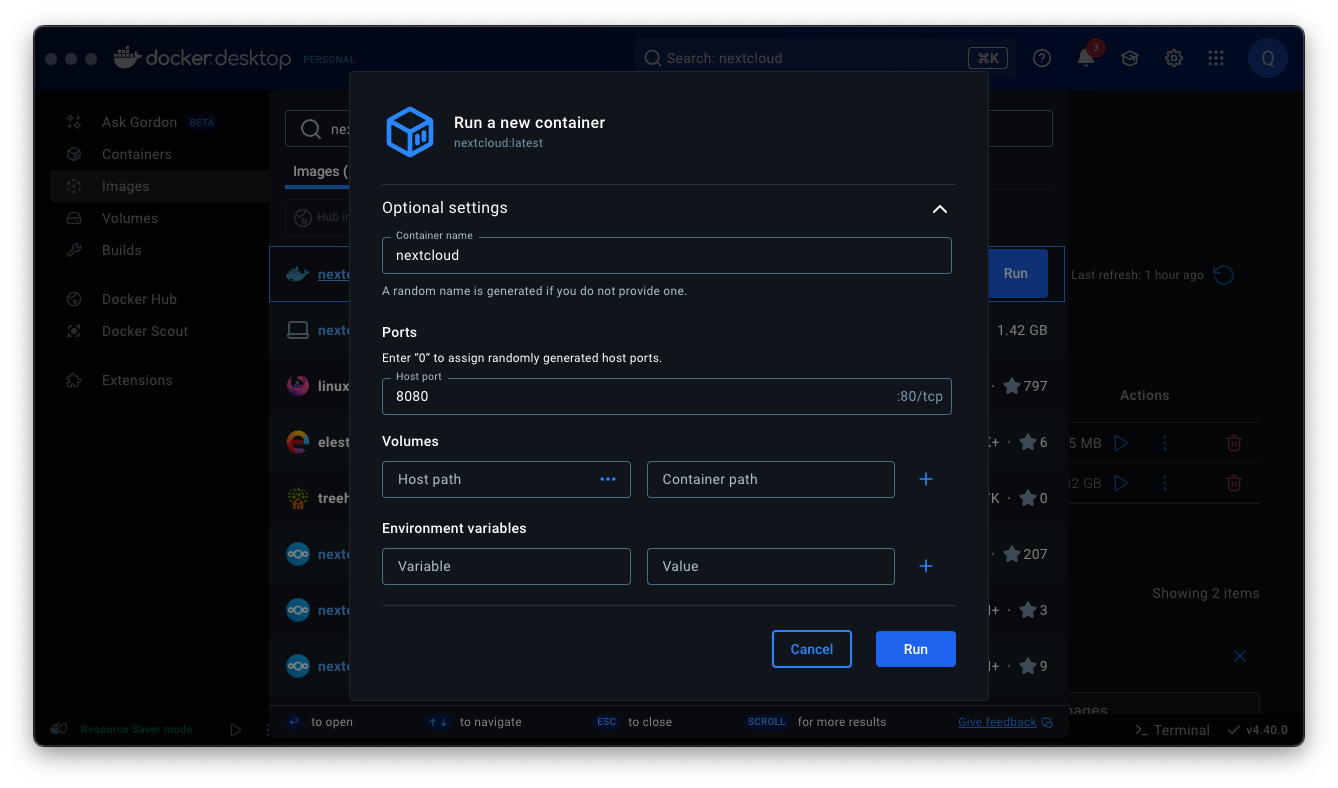Click the Variable input field
1338x788 pixels.
506,566
